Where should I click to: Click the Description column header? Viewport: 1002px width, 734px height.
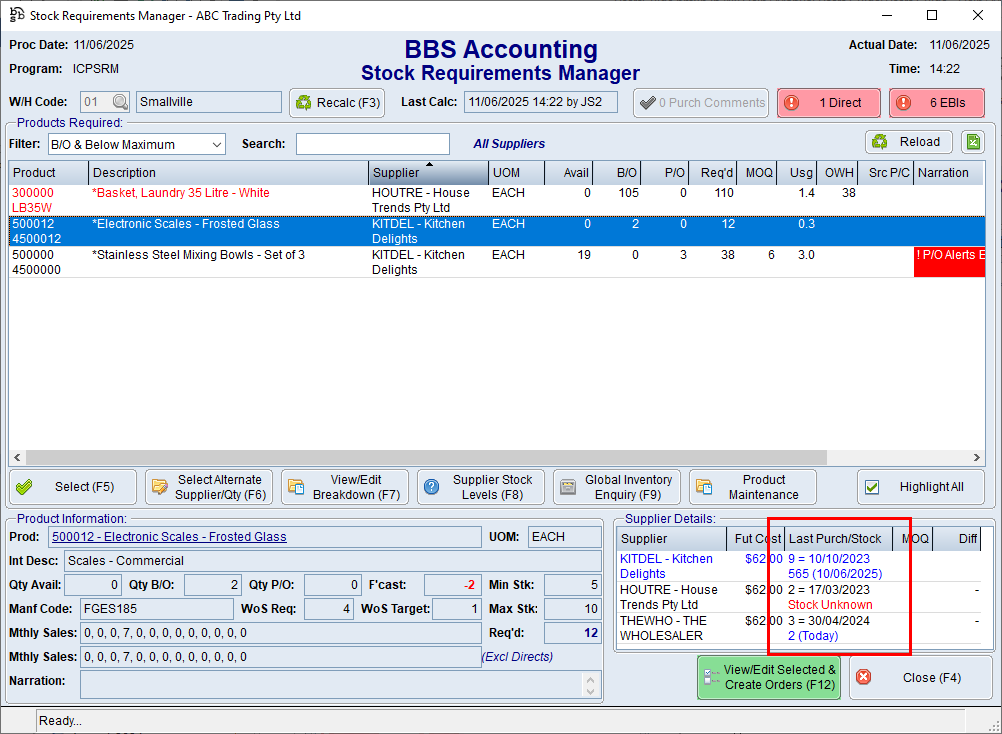tap(227, 173)
